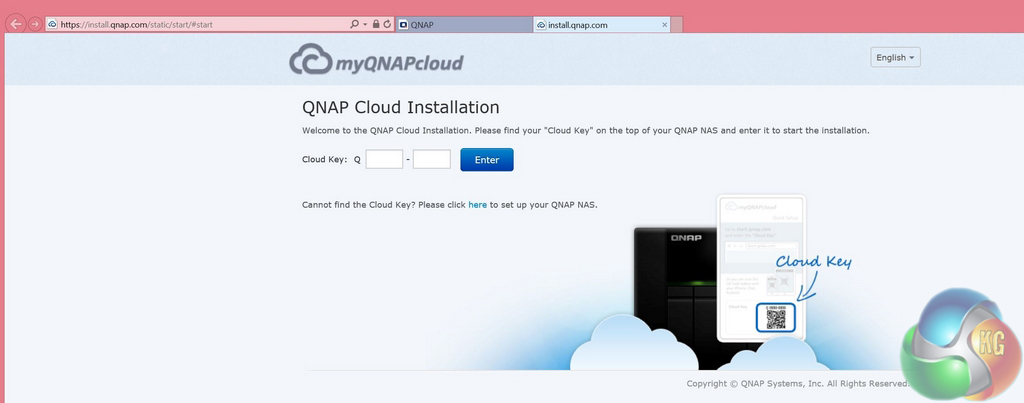1024x403 pixels.
Task: Click the address bar URL text
Action: [x=136, y=25]
